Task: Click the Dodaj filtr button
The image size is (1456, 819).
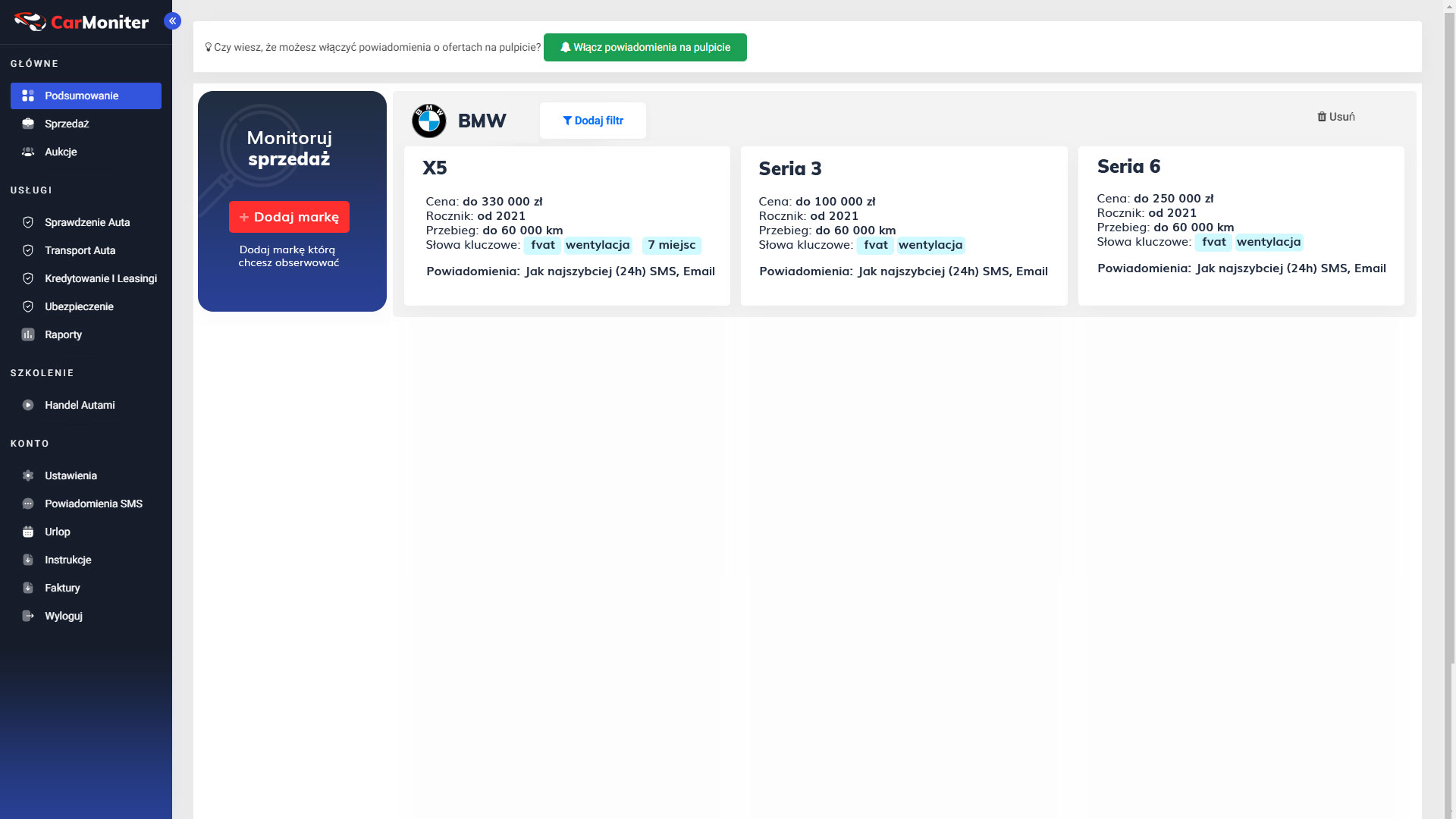Action: coord(593,121)
